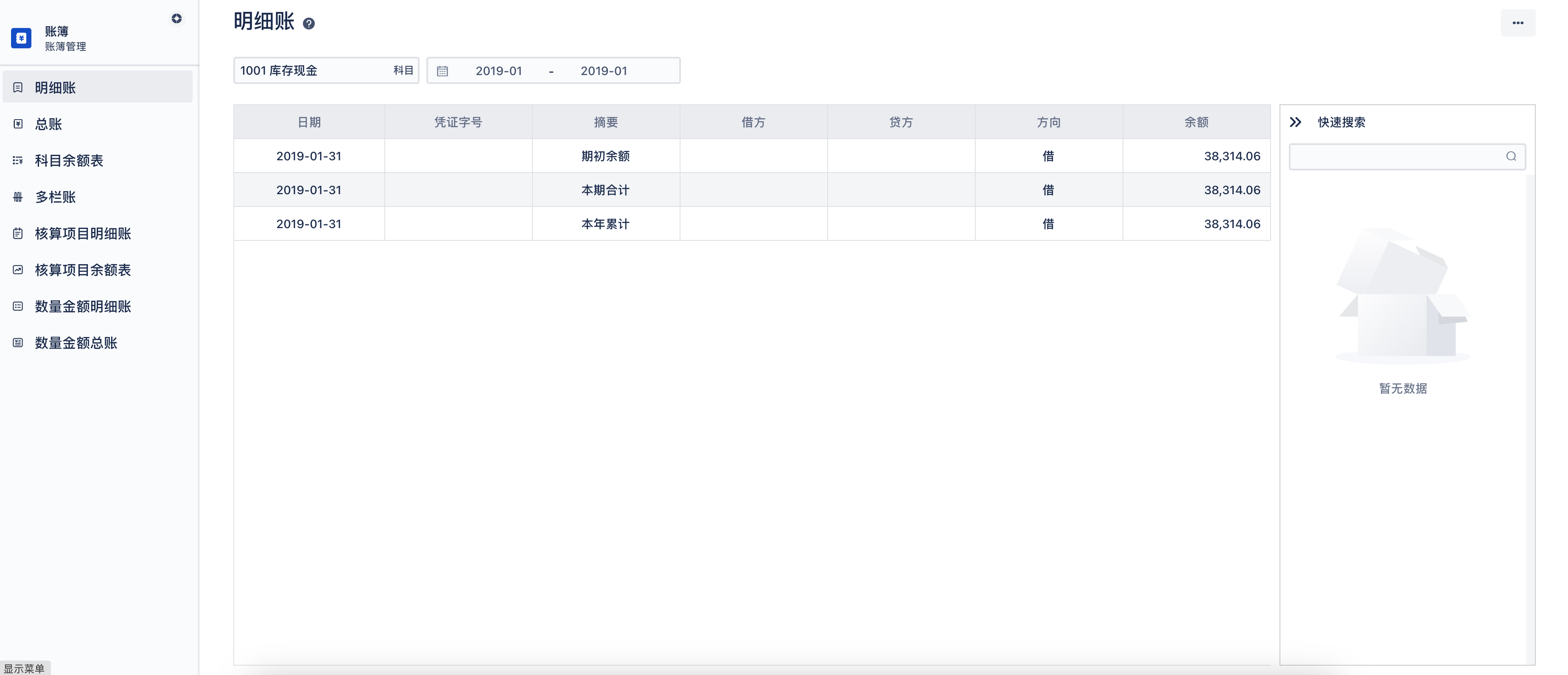Click the blue 账簿 app logo icon
Image resolution: width=1568 pixels, height=675 pixels.
tap(21, 38)
